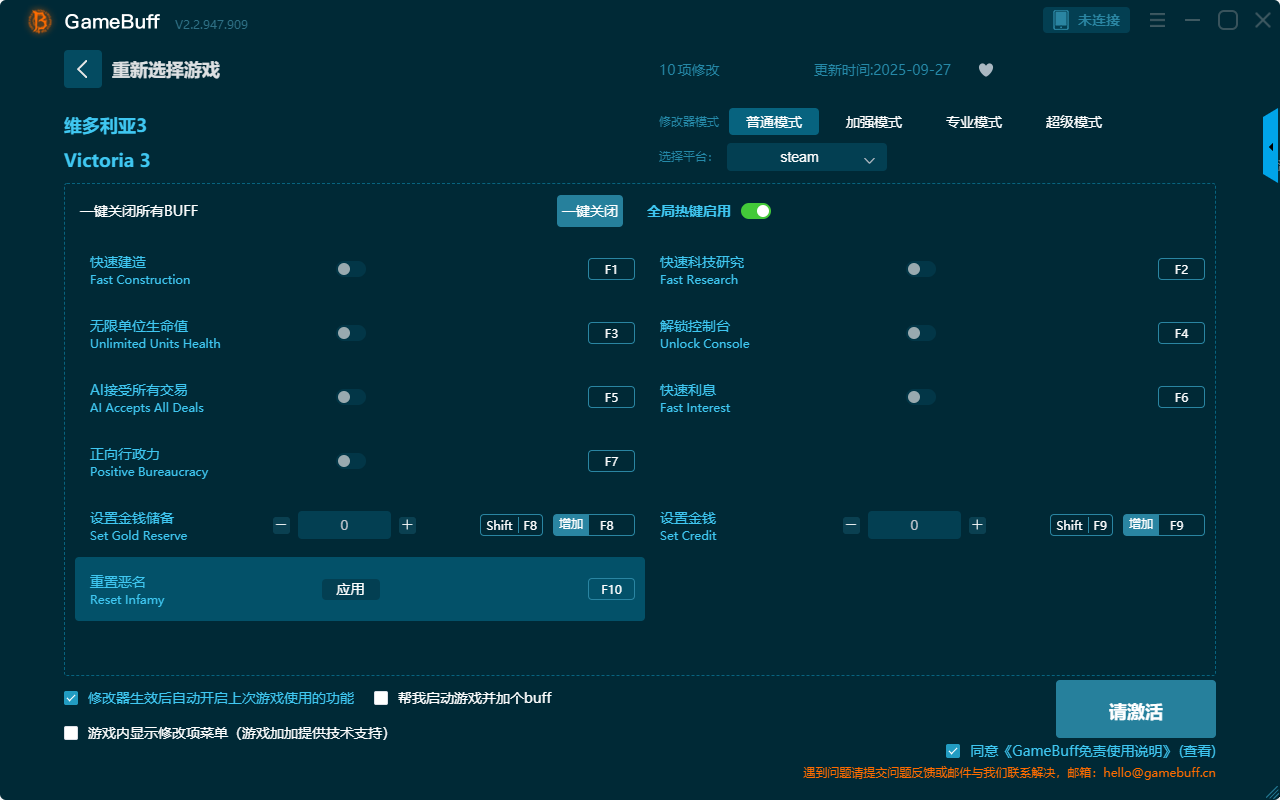Screen dimensions: 1280x800
Task: Click the GameBuff logo icon
Action: tap(40, 21)
